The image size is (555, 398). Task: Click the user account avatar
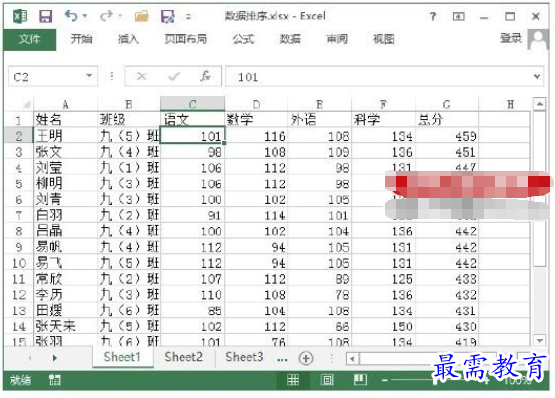pos(538,39)
